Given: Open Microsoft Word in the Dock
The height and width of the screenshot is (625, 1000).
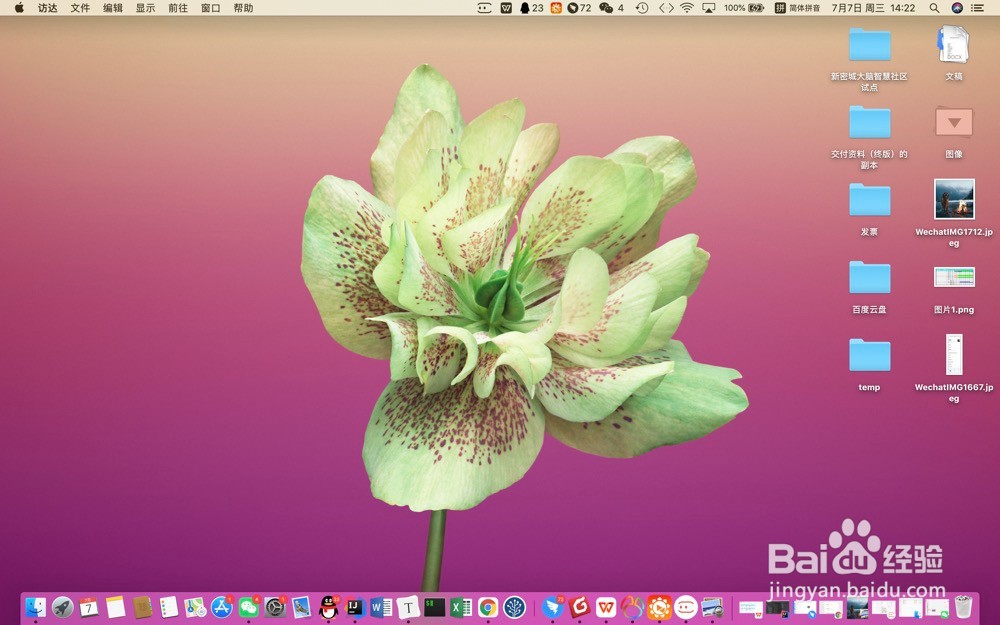Looking at the screenshot, I should coord(381,607).
